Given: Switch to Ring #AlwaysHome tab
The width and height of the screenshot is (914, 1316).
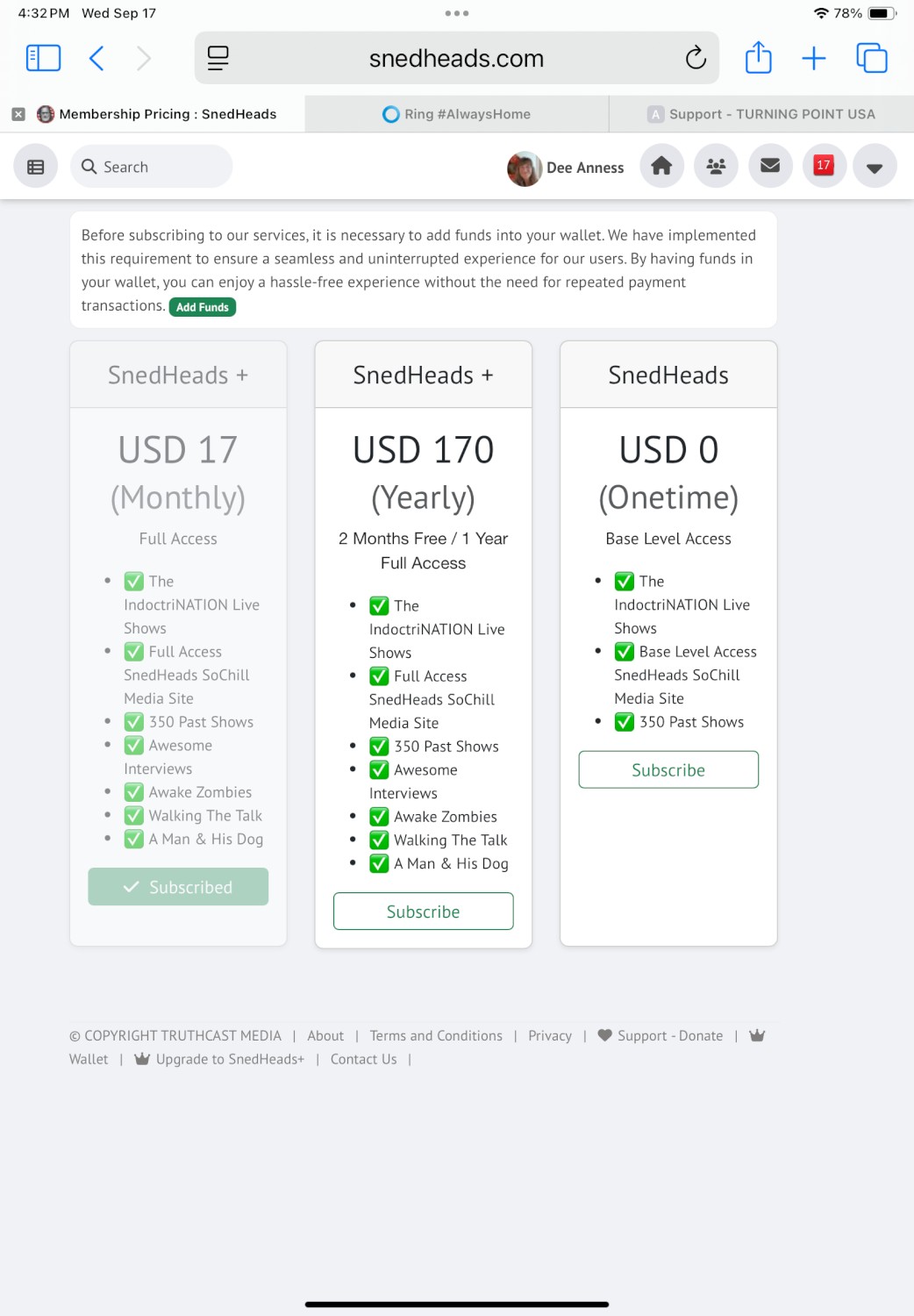Looking at the screenshot, I should [x=457, y=114].
